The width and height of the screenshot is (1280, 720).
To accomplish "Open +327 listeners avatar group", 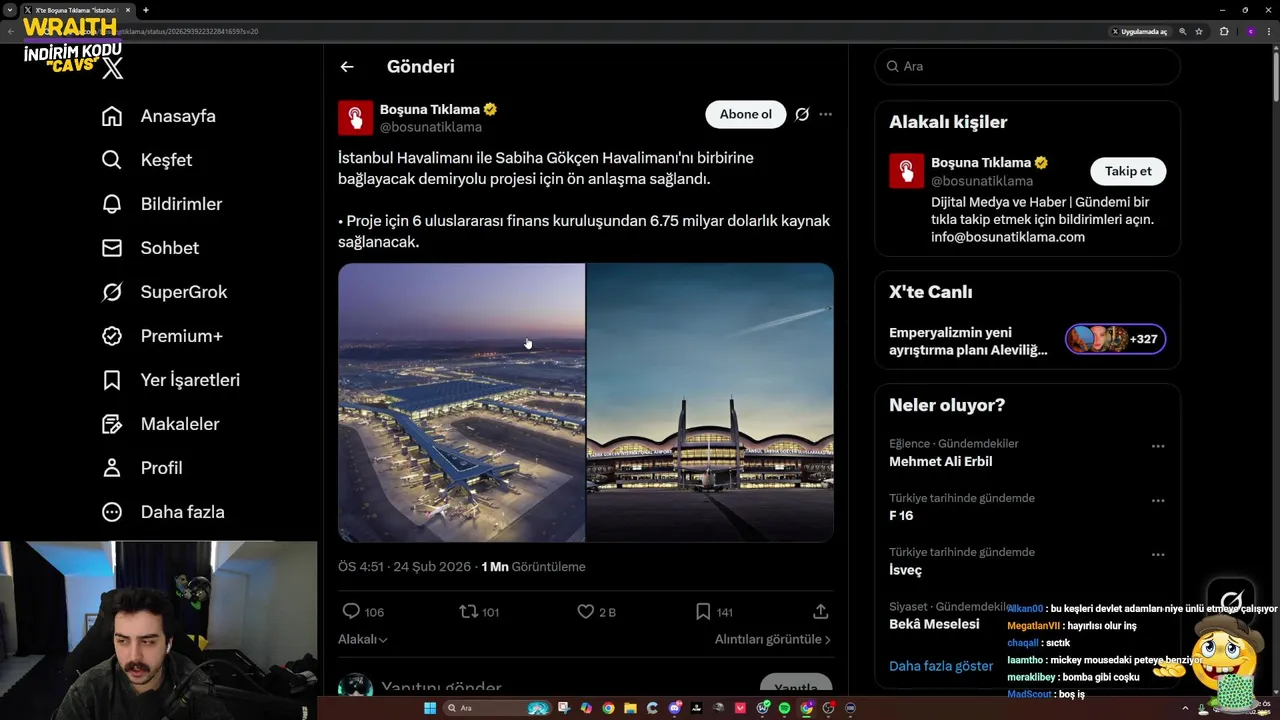I will [1115, 339].
